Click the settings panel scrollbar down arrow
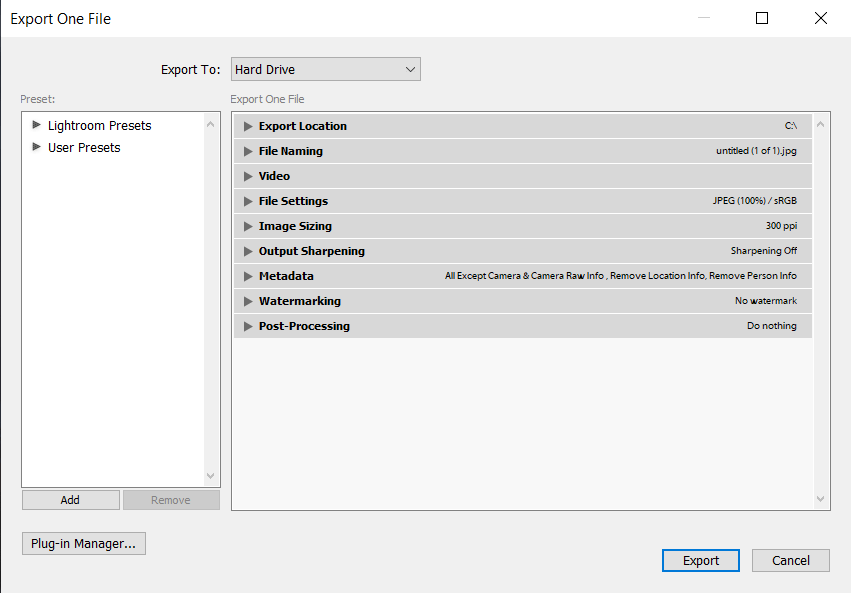This screenshot has width=851, height=593. (820, 498)
